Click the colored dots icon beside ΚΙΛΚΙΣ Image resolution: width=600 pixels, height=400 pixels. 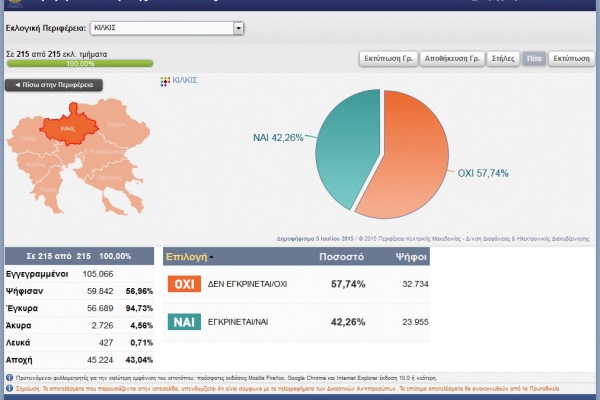[x=165, y=80]
